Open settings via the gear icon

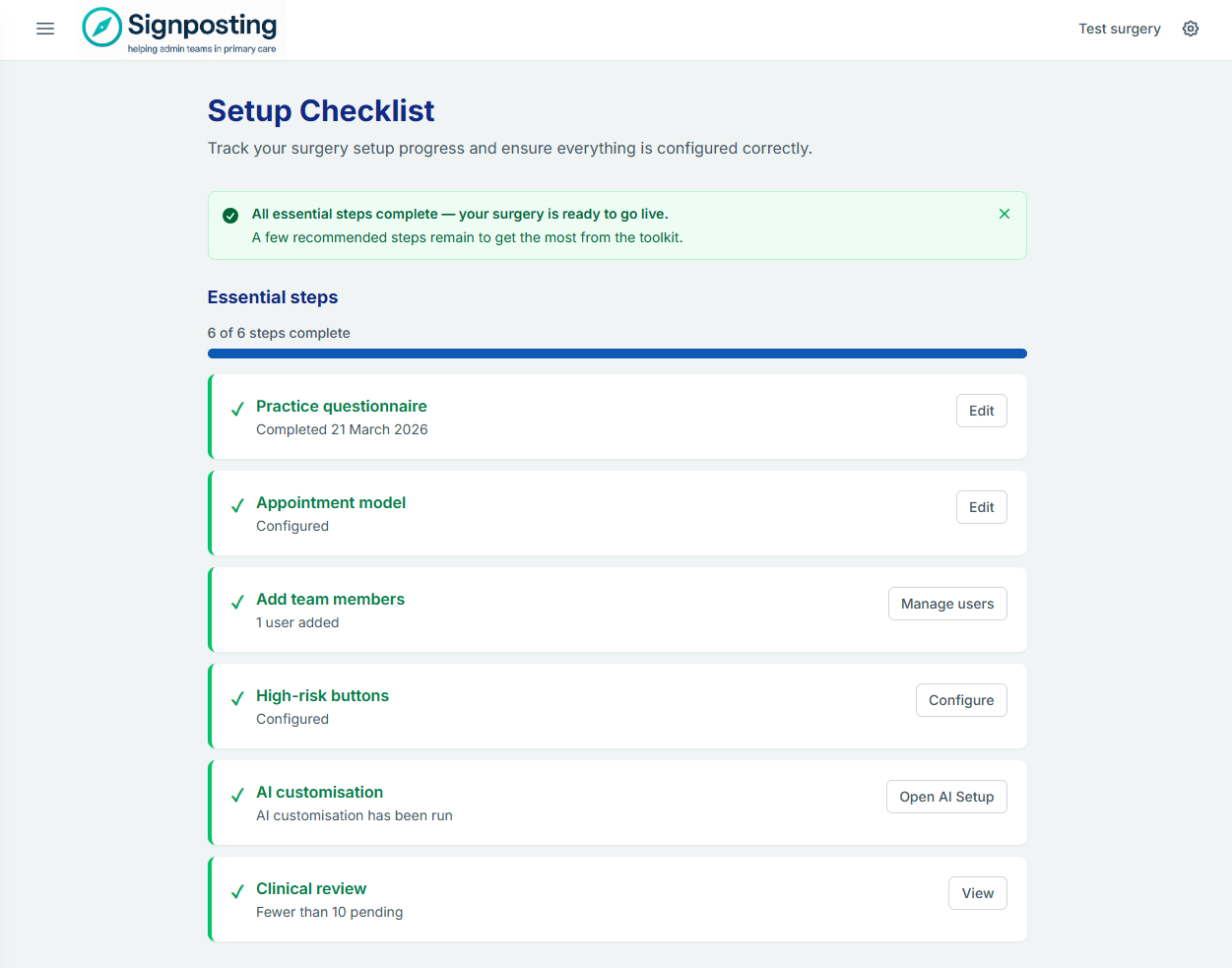pos(1191,29)
